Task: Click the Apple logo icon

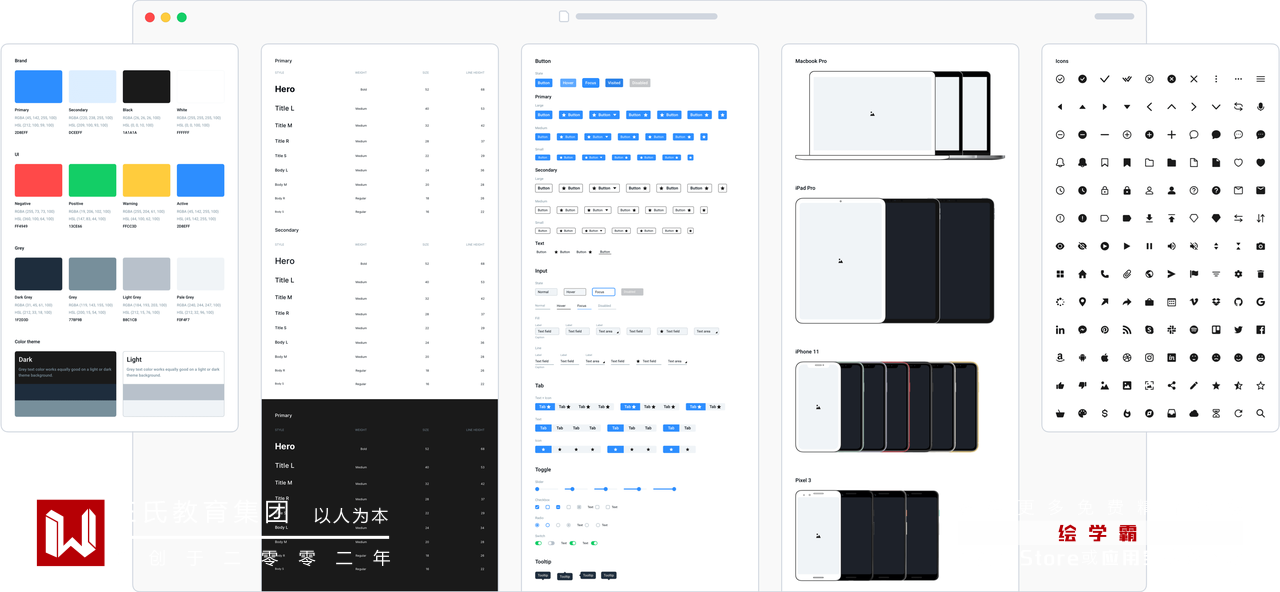Action: point(1105,357)
